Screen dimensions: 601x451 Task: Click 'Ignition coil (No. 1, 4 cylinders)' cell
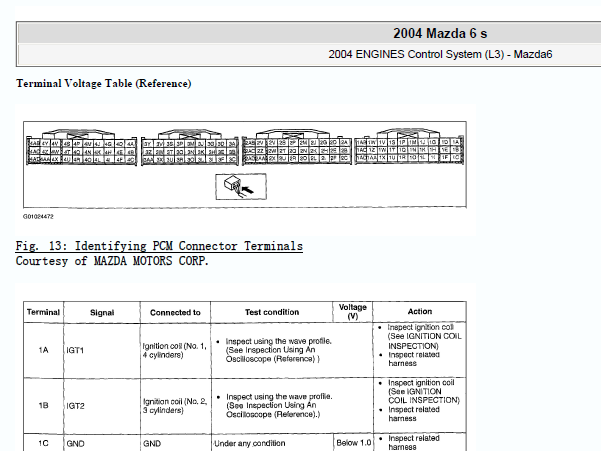pyautogui.click(x=174, y=351)
